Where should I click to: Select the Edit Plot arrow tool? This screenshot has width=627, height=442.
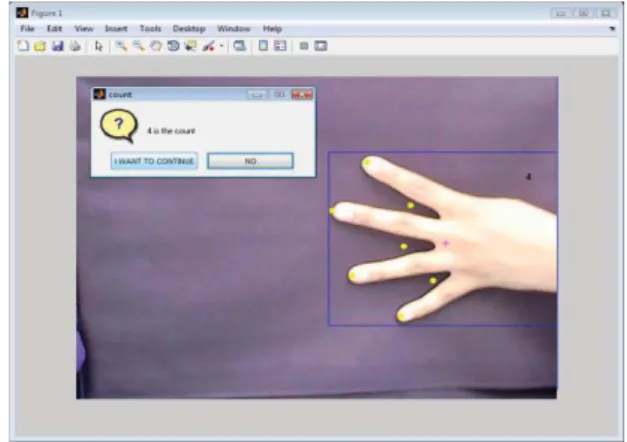pos(98,46)
